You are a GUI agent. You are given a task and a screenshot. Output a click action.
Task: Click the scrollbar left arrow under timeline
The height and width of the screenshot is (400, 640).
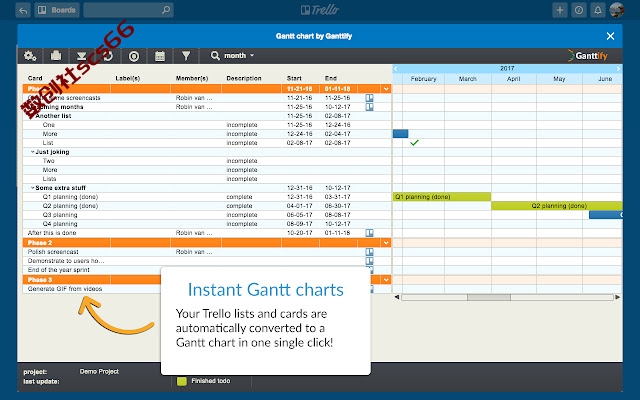(x=397, y=297)
